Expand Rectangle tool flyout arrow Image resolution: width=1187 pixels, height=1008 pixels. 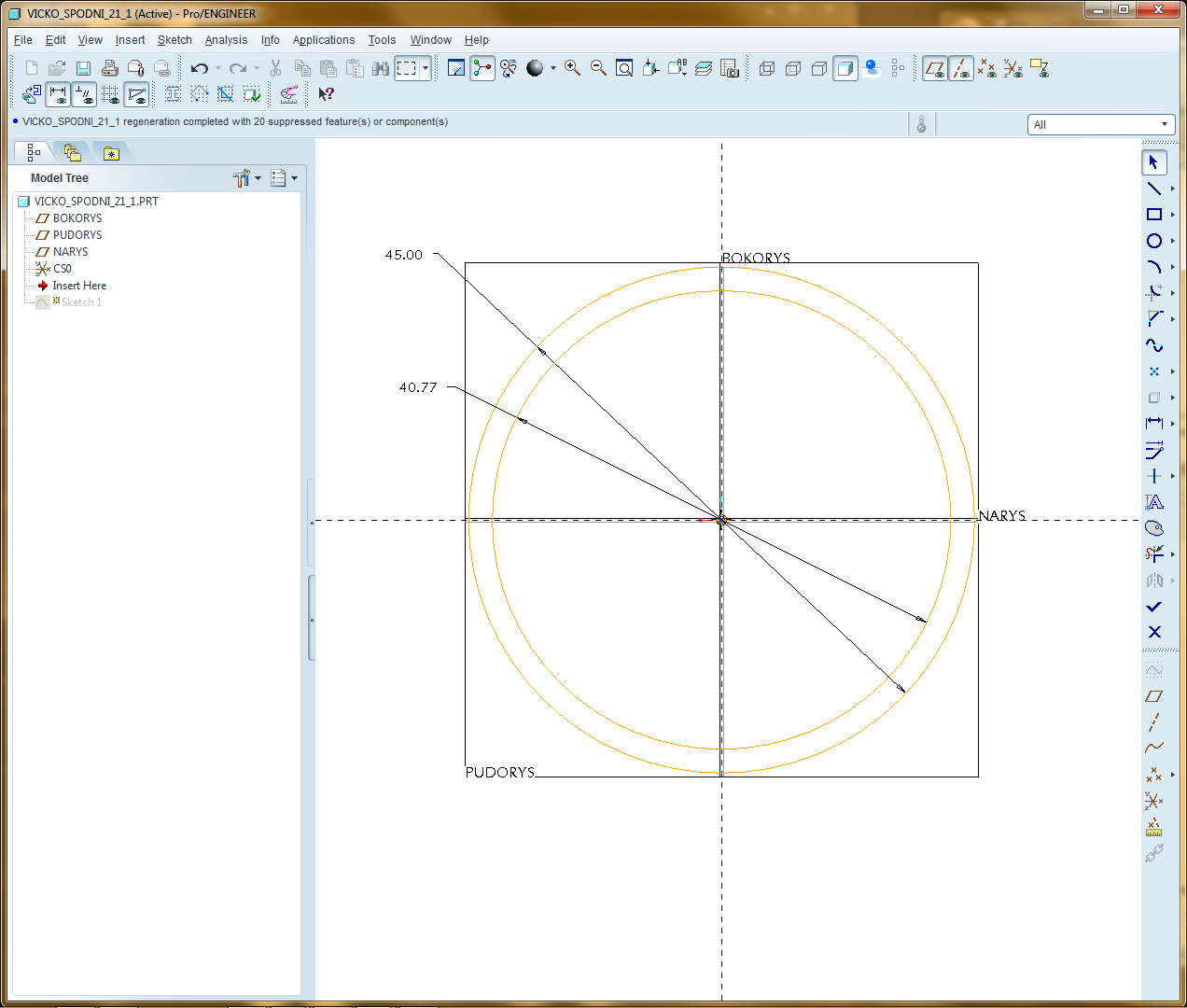pos(1172,215)
